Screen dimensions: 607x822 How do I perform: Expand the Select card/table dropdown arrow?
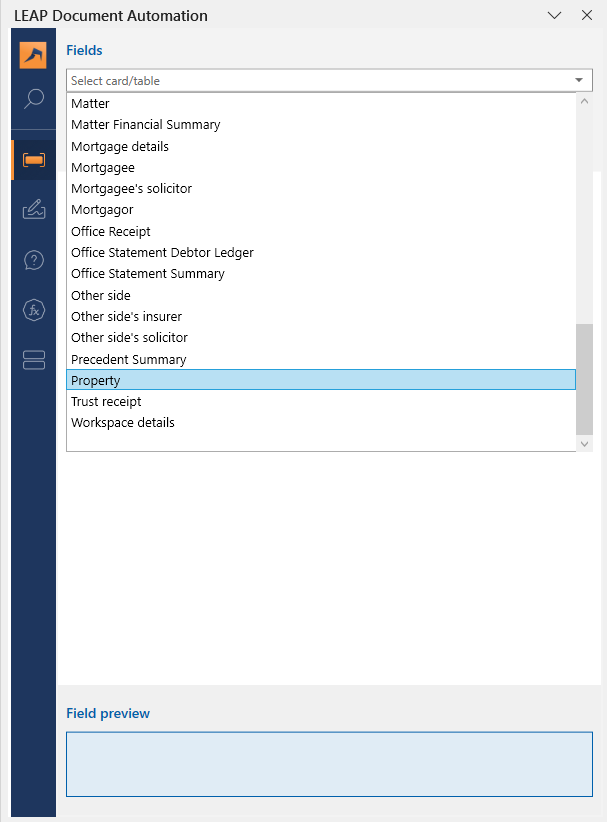point(579,80)
